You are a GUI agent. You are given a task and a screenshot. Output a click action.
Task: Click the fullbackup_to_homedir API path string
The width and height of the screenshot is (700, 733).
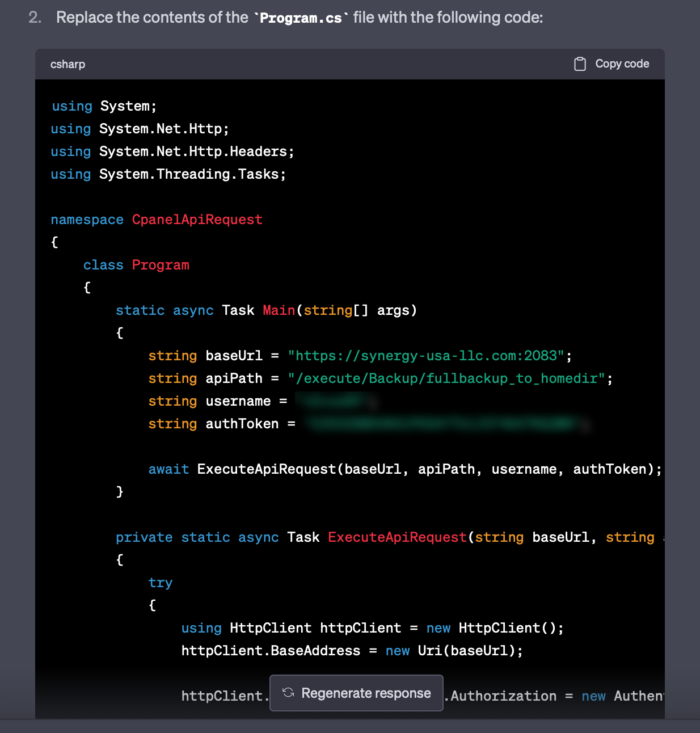pos(449,378)
